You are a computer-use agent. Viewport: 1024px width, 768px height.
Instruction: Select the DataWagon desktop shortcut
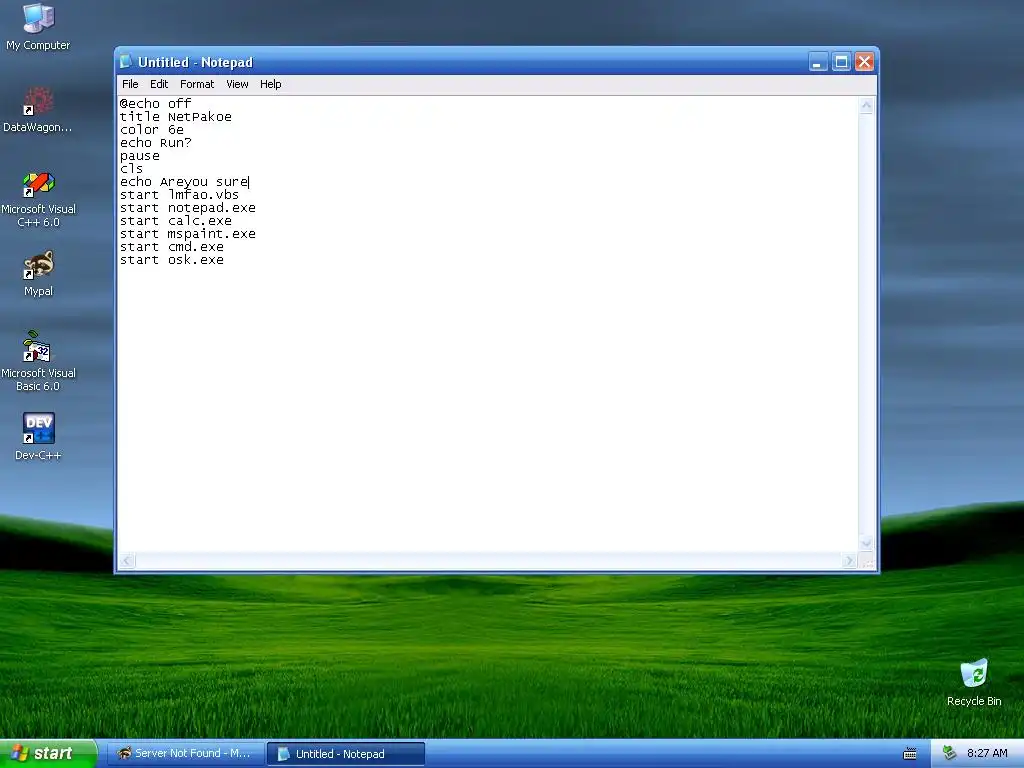click(38, 109)
